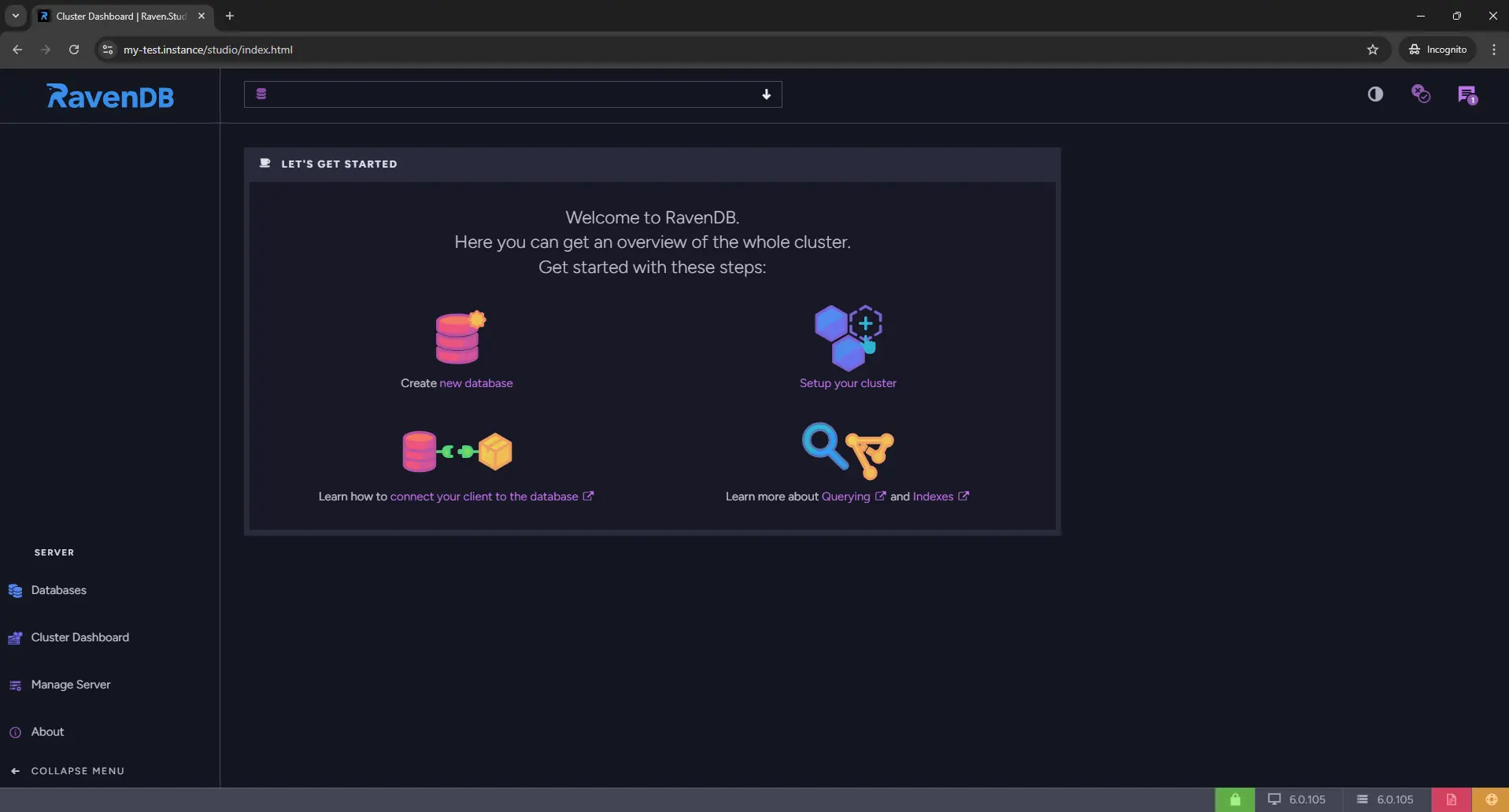This screenshot has height=812, width=1509.
Task: Open the 'Querying' documentation link
Action: click(x=845, y=496)
